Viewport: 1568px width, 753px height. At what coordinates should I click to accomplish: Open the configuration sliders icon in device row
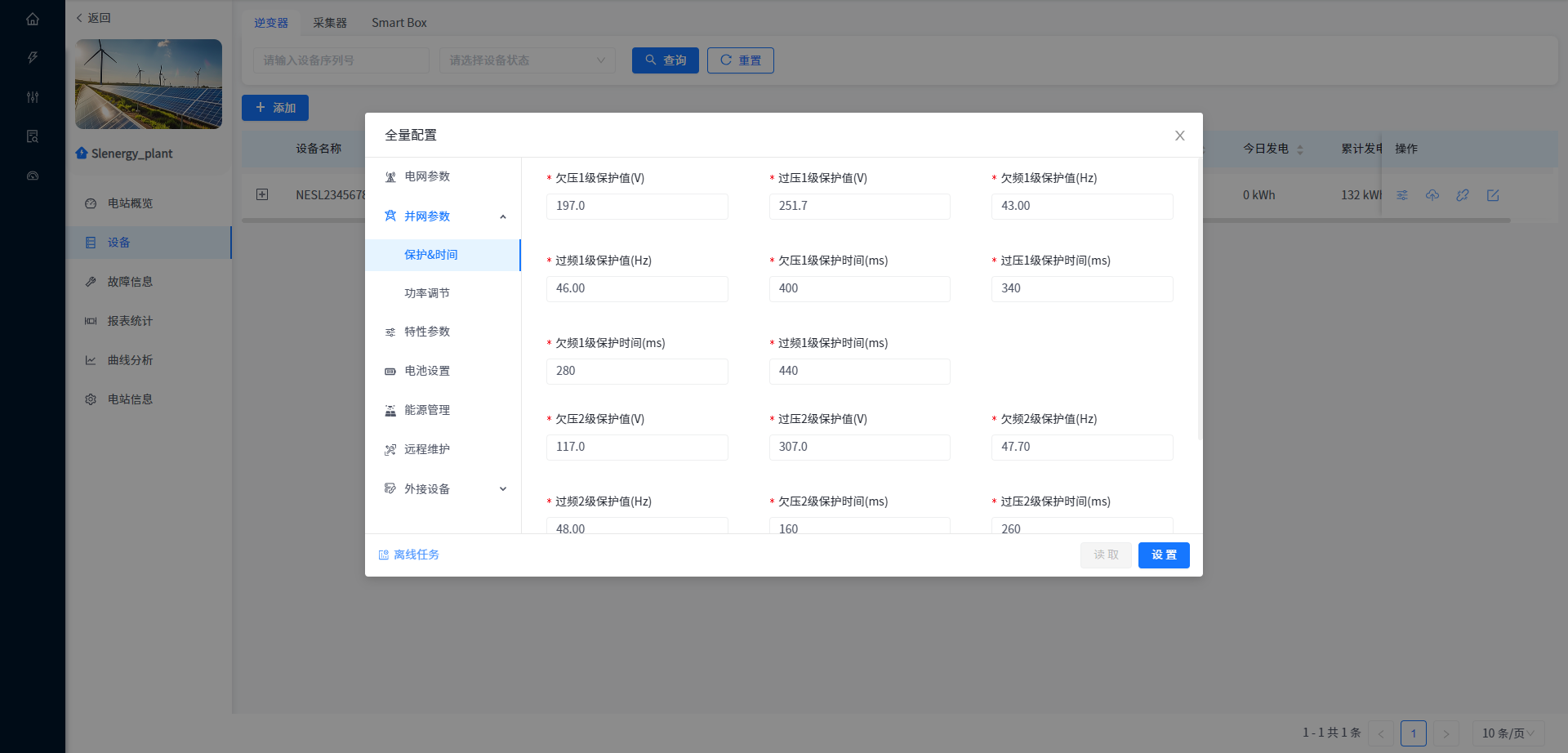coord(1402,195)
